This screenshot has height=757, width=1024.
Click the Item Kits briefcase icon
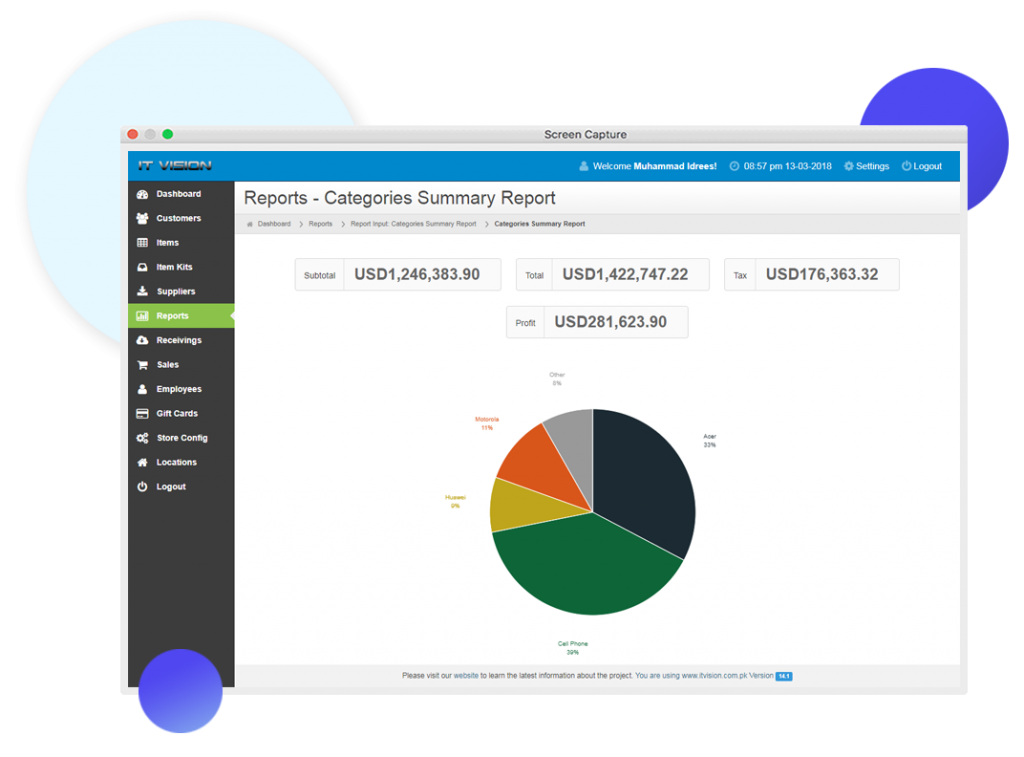click(141, 267)
